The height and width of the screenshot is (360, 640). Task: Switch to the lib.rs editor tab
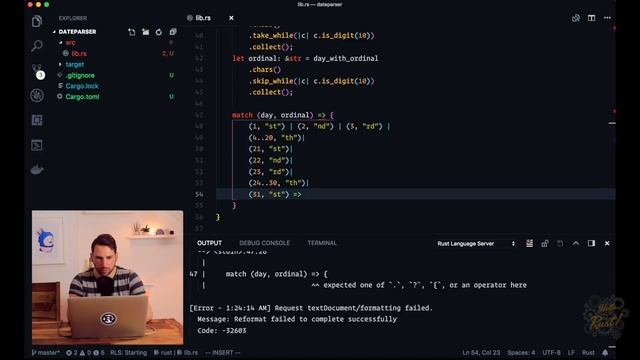[203, 18]
